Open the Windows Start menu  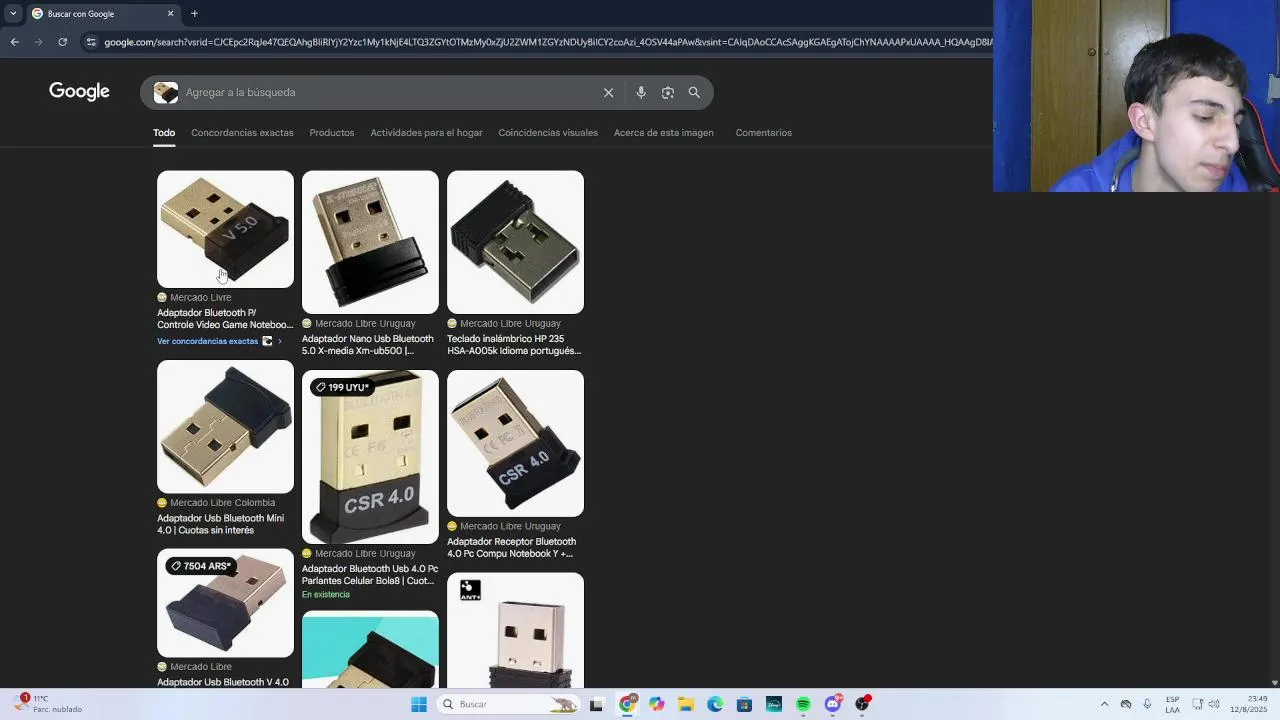click(419, 704)
